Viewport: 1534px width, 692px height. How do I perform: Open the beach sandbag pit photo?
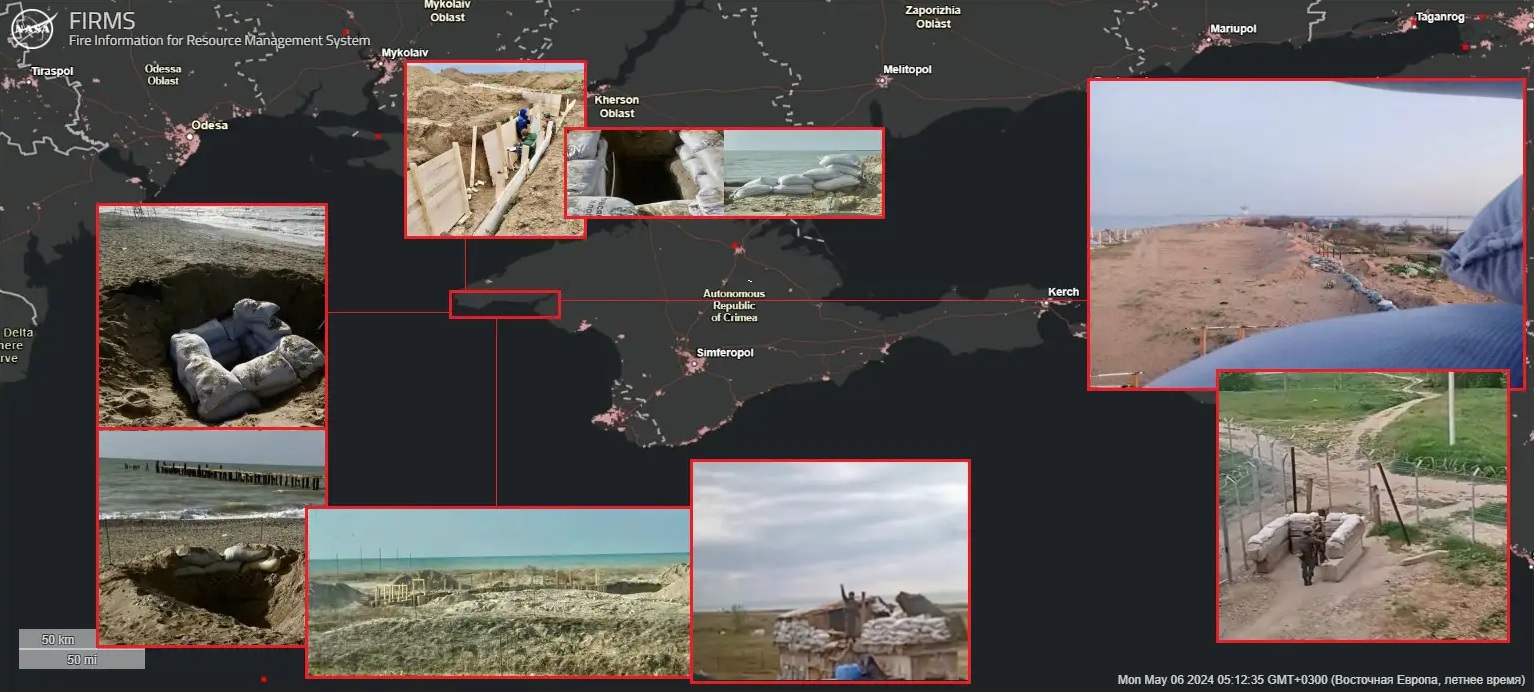212,316
